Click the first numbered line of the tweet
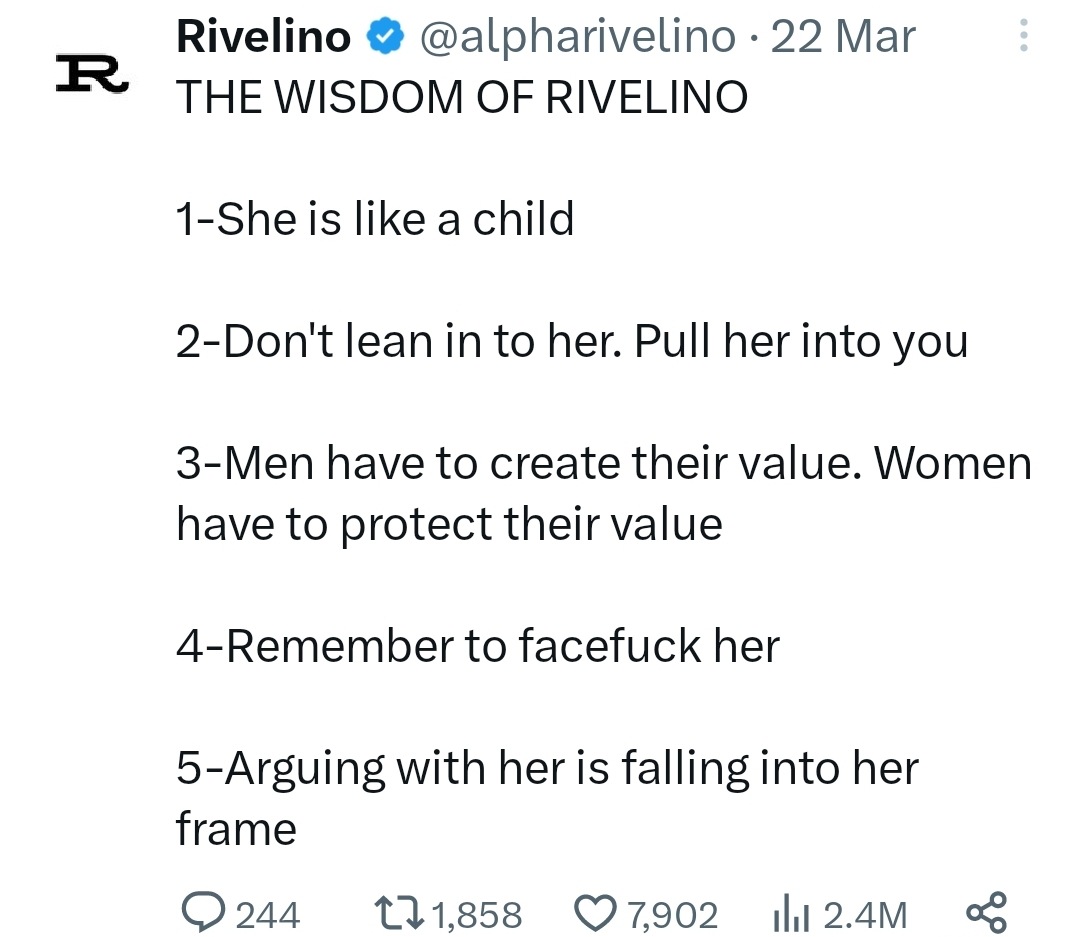This screenshot has width=1080, height=937. (x=375, y=218)
